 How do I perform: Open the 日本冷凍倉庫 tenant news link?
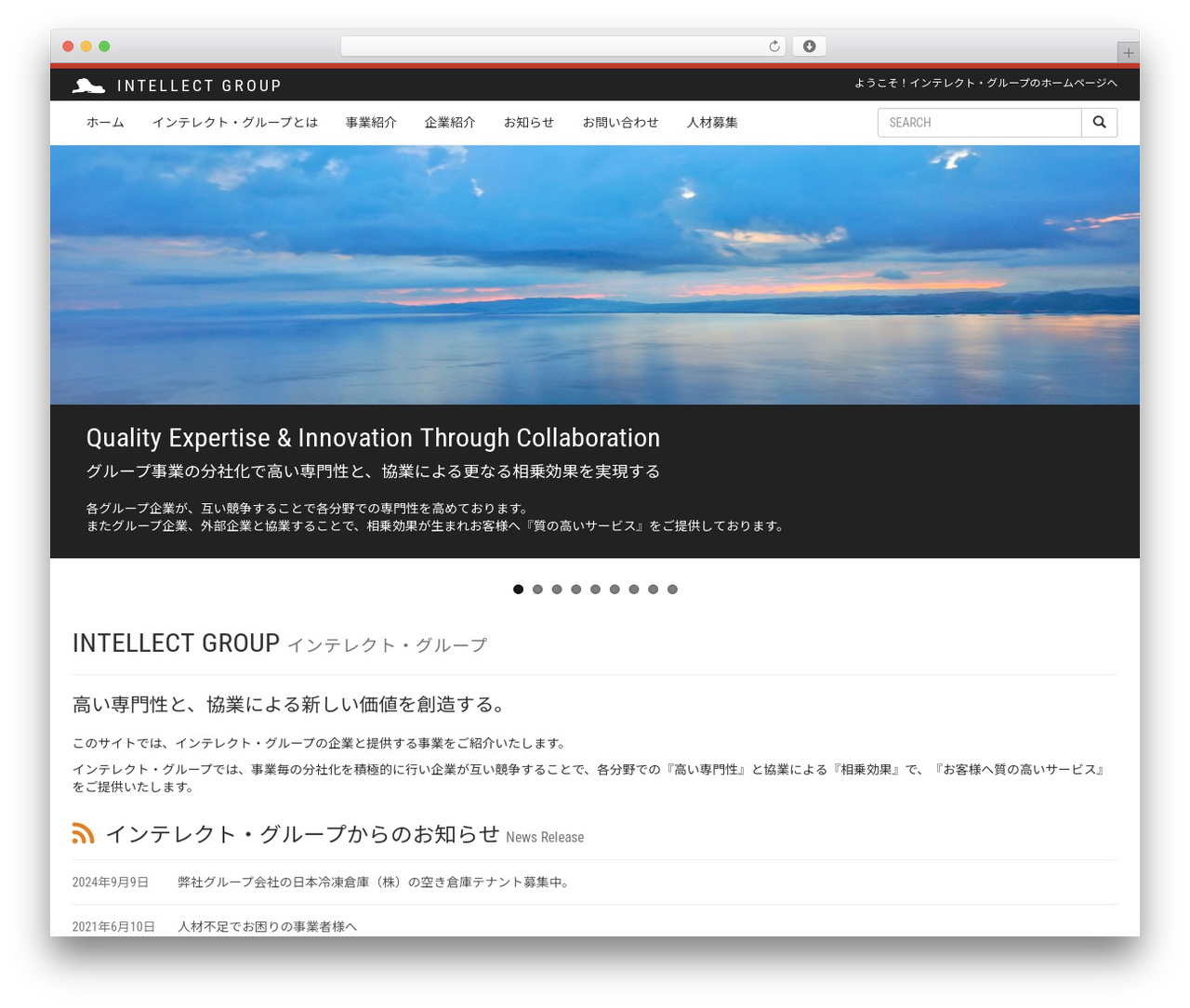pos(373,882)
